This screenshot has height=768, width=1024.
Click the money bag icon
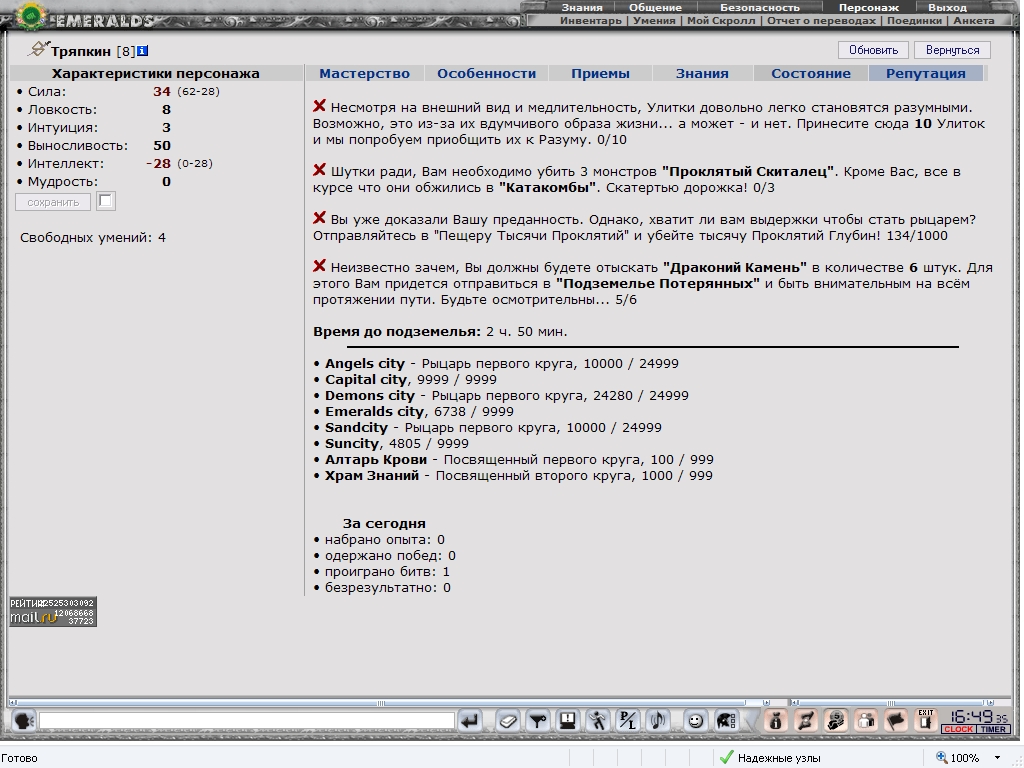tap(776, 721)
